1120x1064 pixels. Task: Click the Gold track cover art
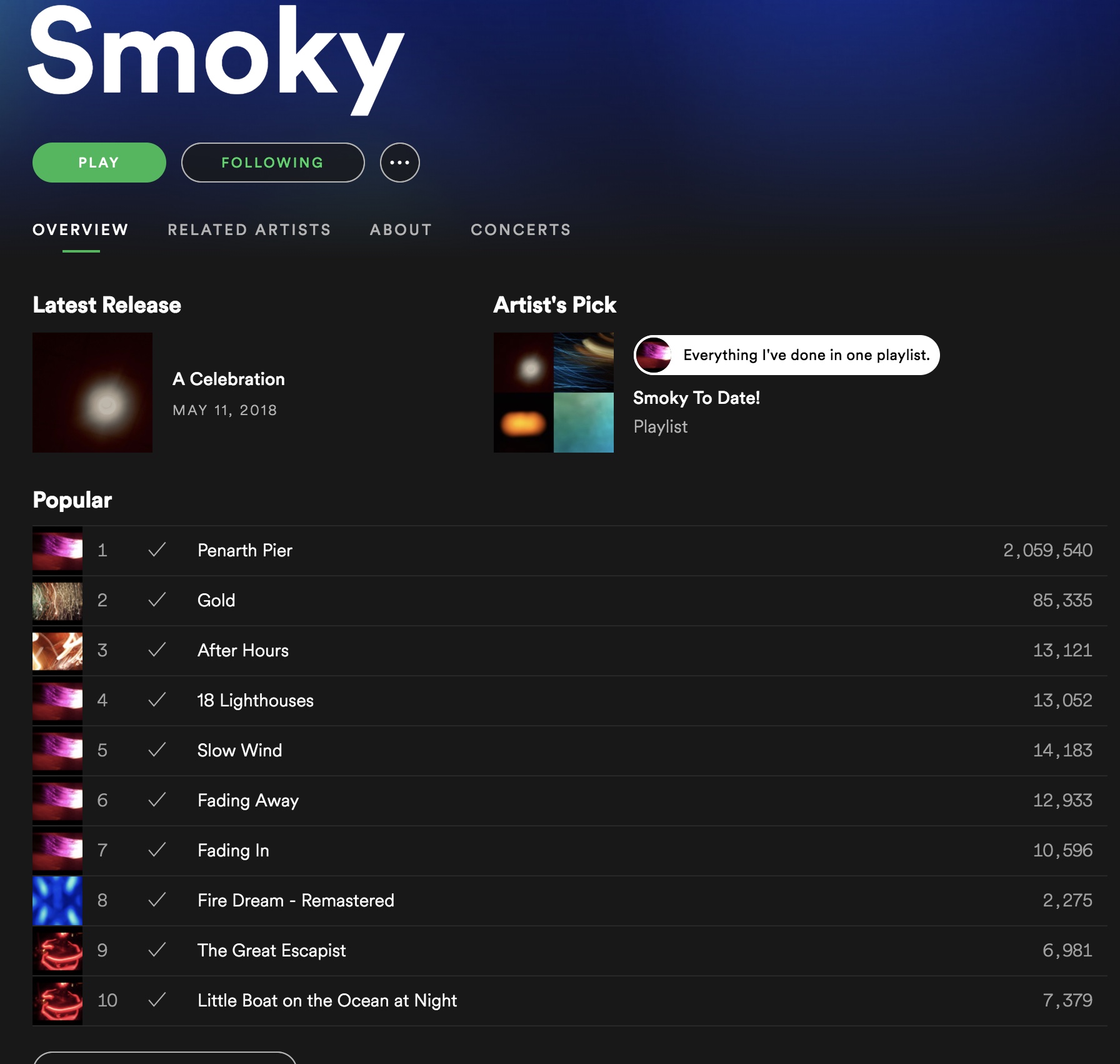[x=57, y=600]
